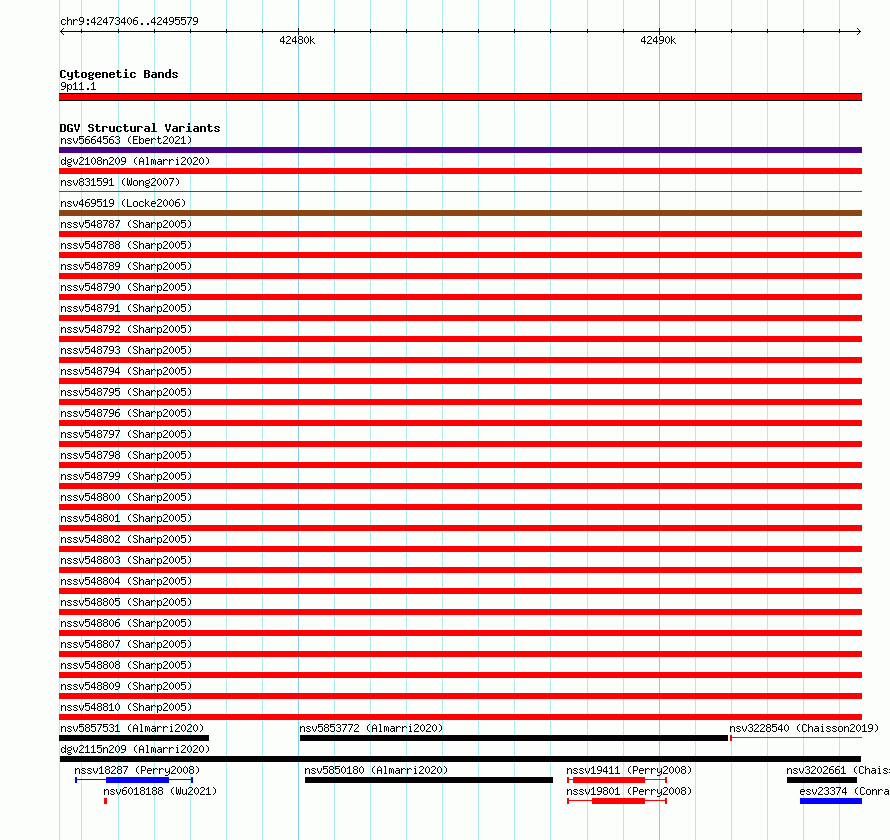Screen dimensions: 890x840
Task: Select nssv548799 (Sharp2005) label
Action: coord(126,476)
